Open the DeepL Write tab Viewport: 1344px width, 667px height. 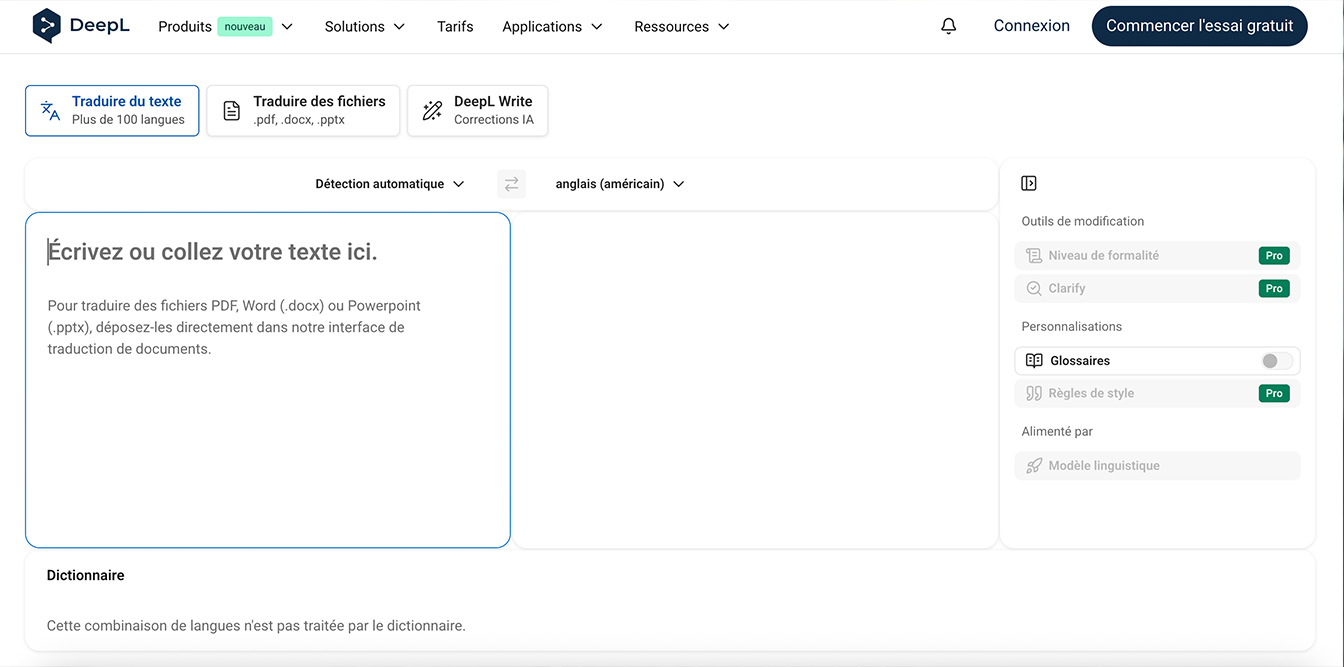[x=477, y=110]
